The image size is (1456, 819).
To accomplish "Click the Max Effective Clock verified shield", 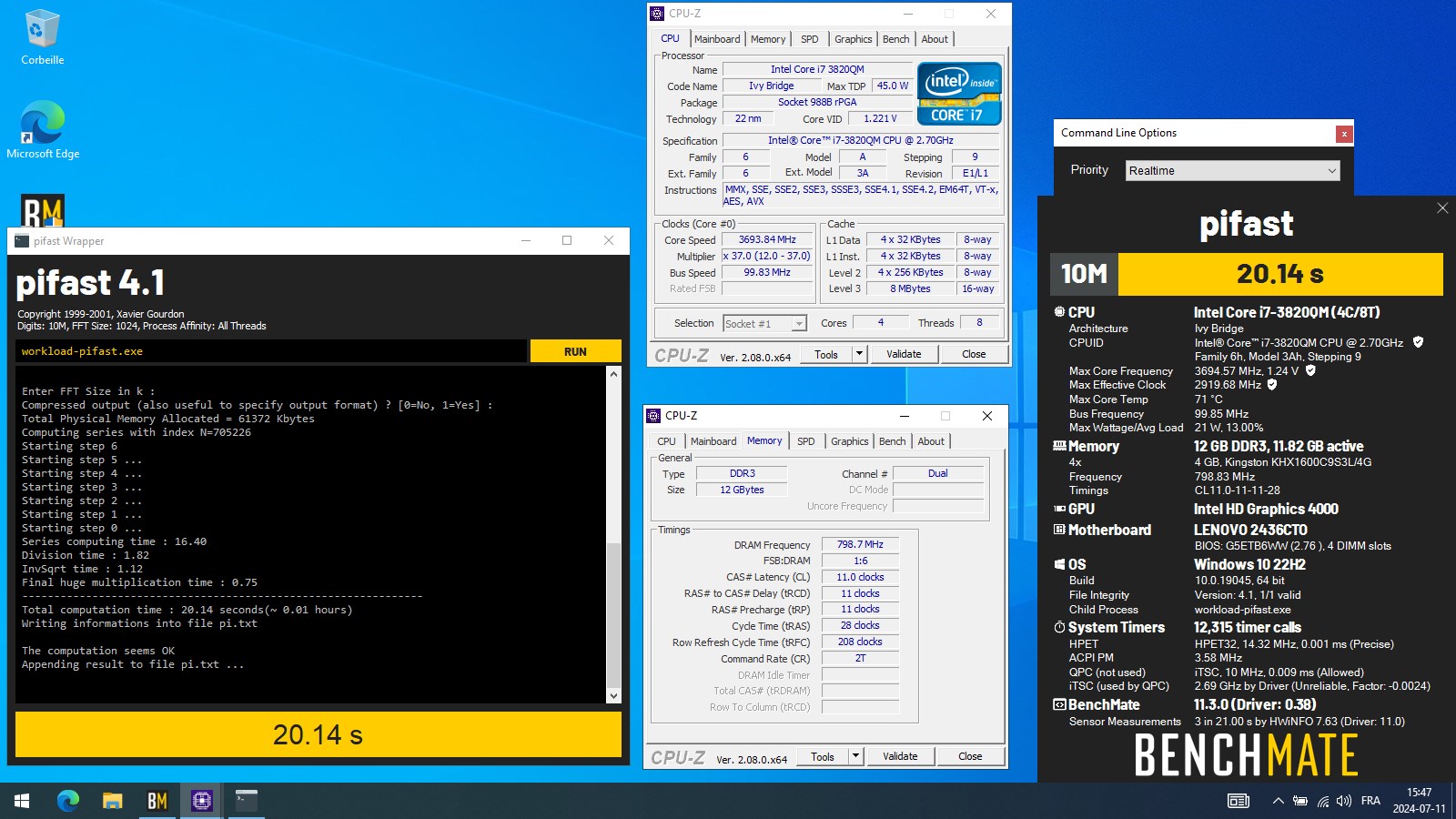I will click(1272, 385).
